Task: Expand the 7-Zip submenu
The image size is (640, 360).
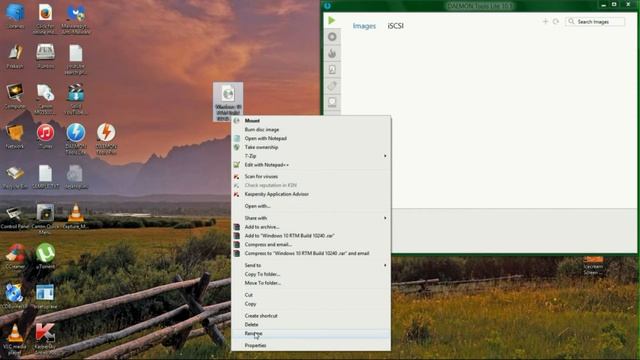Action: 311,156
